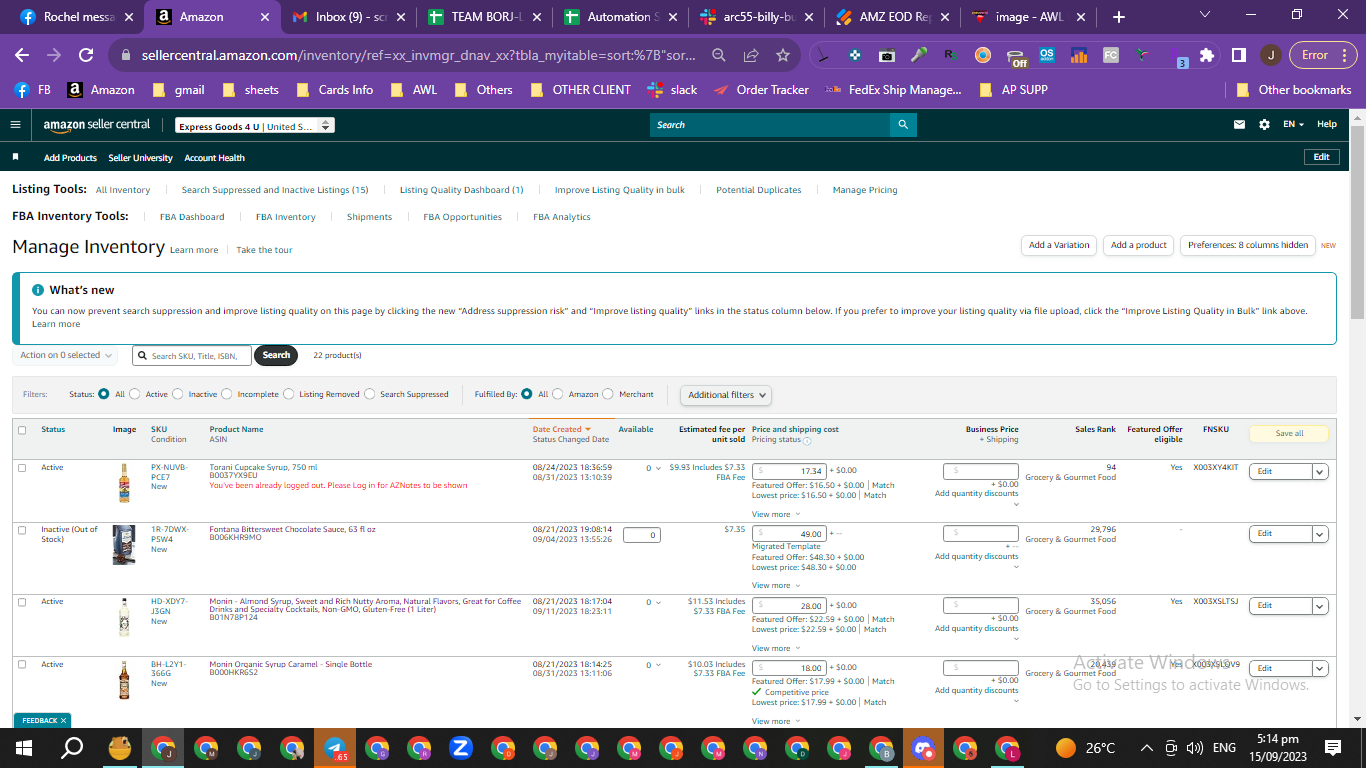Open the EN language dropdown
1366x768 pixels.
click(1294, 125)
